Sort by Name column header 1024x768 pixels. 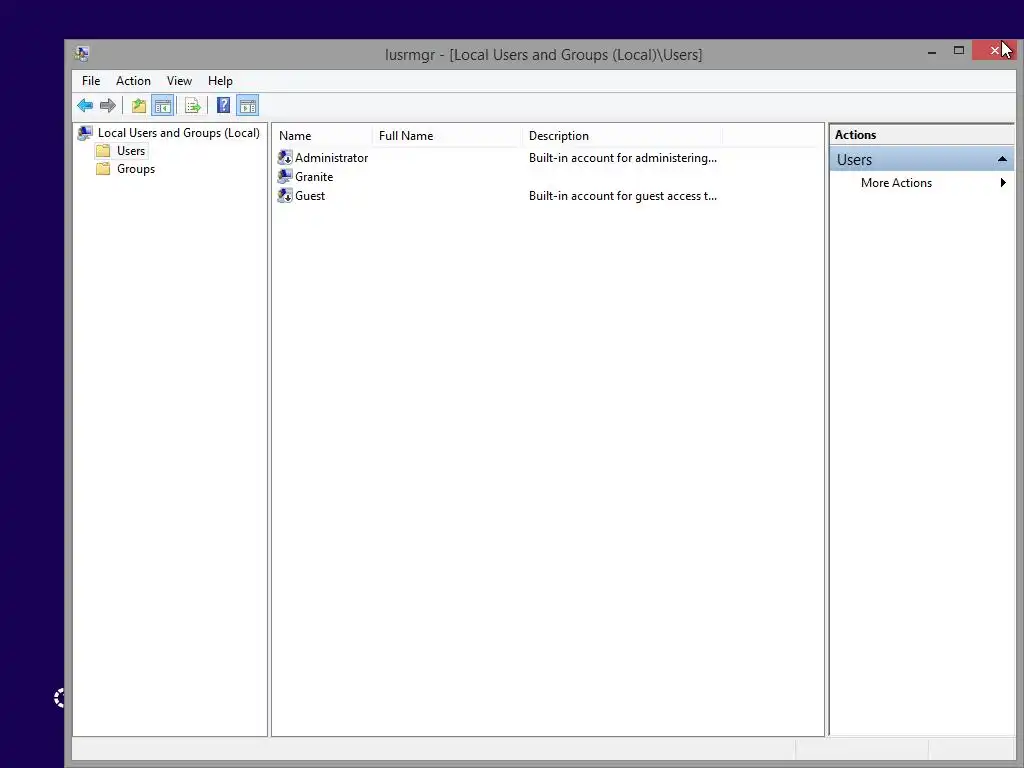coord(322,136)
